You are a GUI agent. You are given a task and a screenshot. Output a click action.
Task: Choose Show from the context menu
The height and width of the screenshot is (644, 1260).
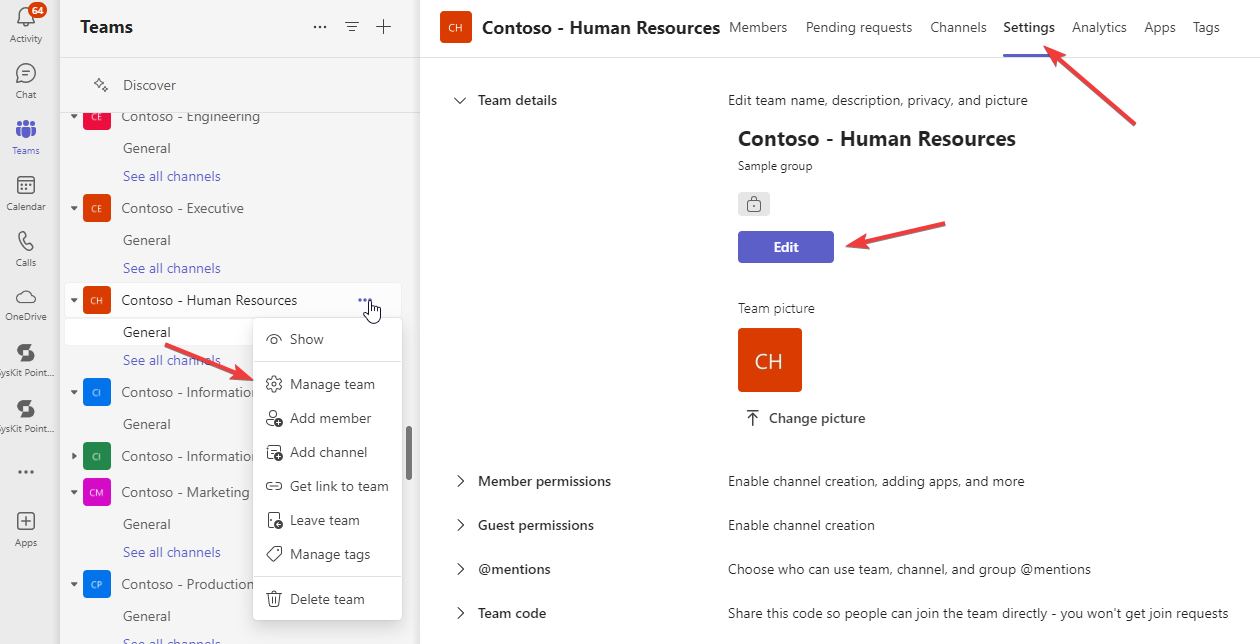pyautogui.click(x=327, y=339)
